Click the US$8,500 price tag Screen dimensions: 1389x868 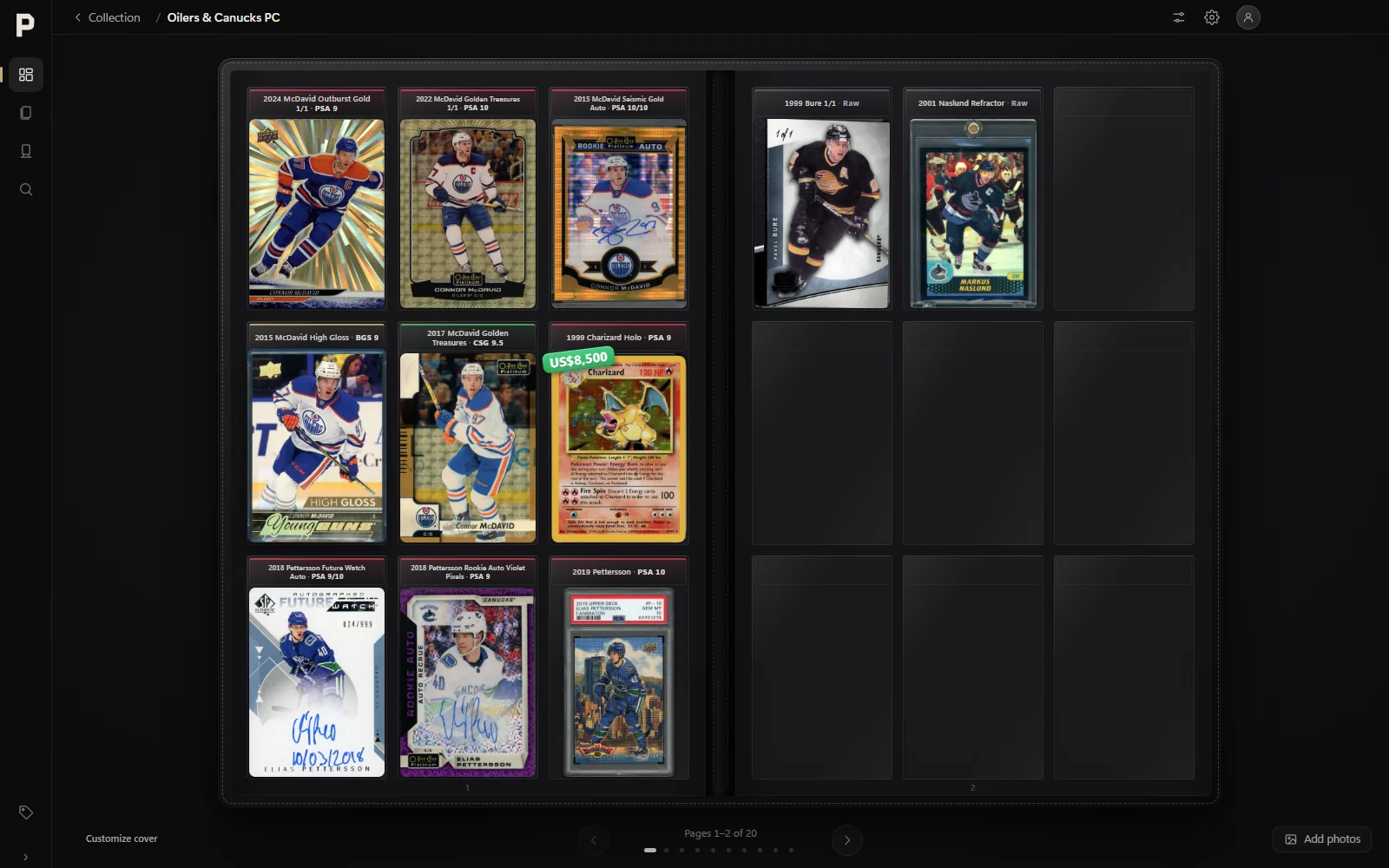(578, 359)
